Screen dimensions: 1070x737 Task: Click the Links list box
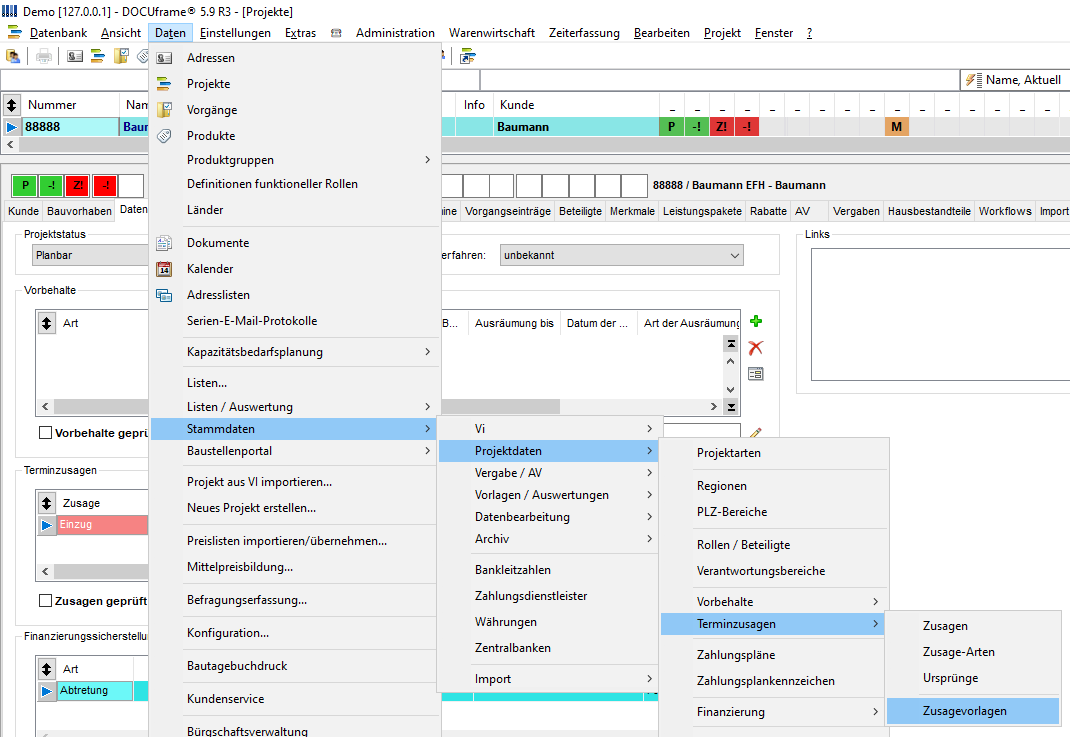(940, 314)
